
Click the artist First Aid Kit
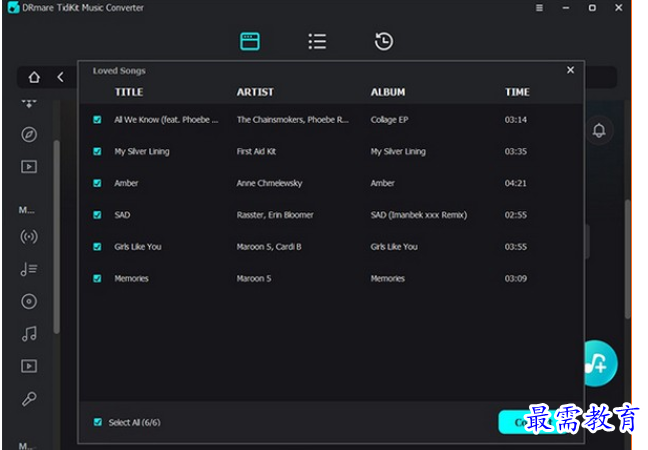256,152
